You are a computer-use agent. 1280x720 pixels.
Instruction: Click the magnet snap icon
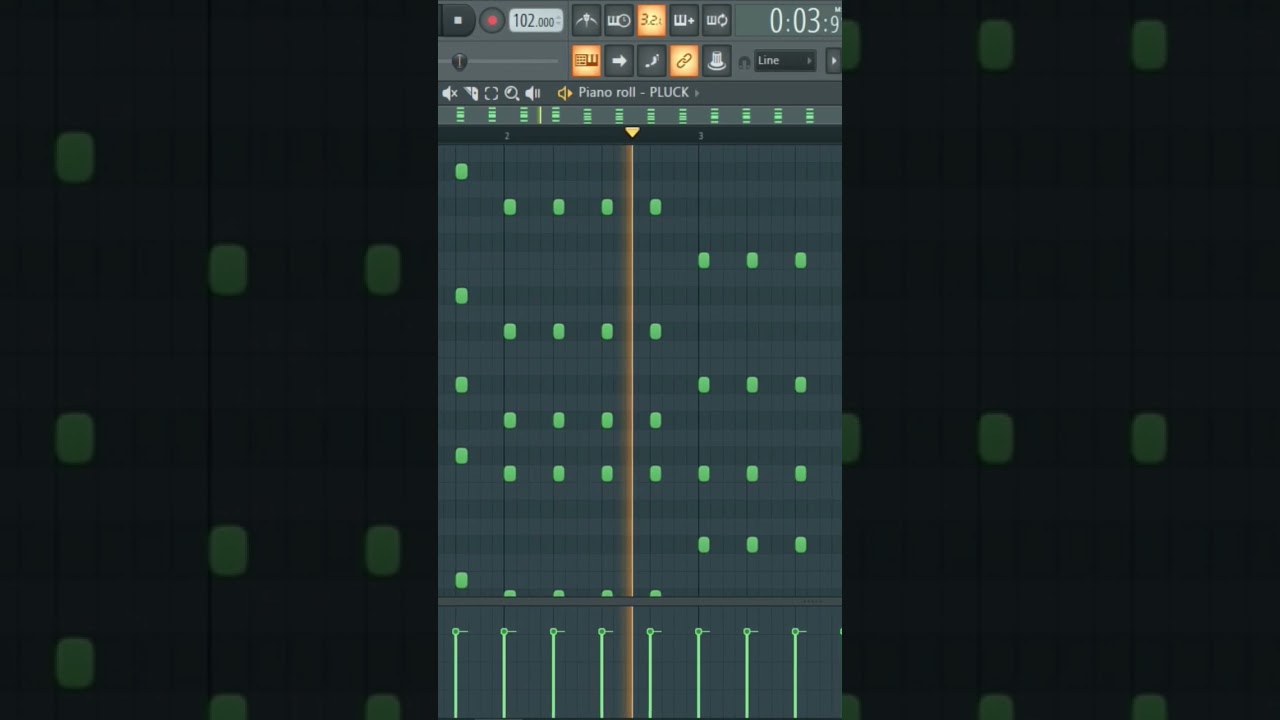pos(744,62)
